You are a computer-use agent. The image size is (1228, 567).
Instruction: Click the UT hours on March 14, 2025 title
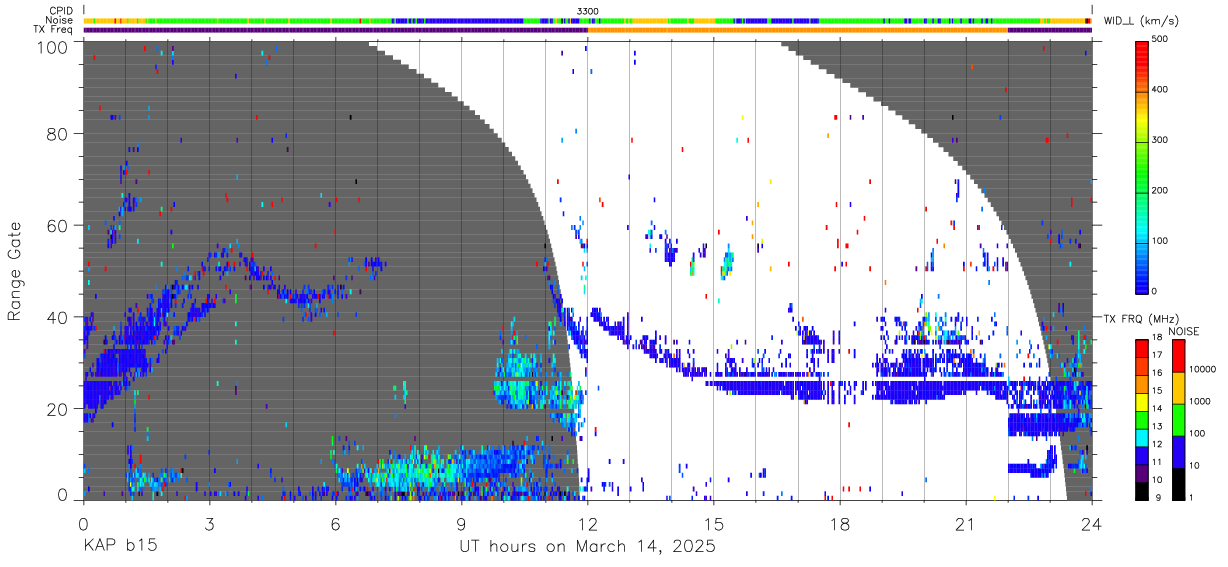587,547
